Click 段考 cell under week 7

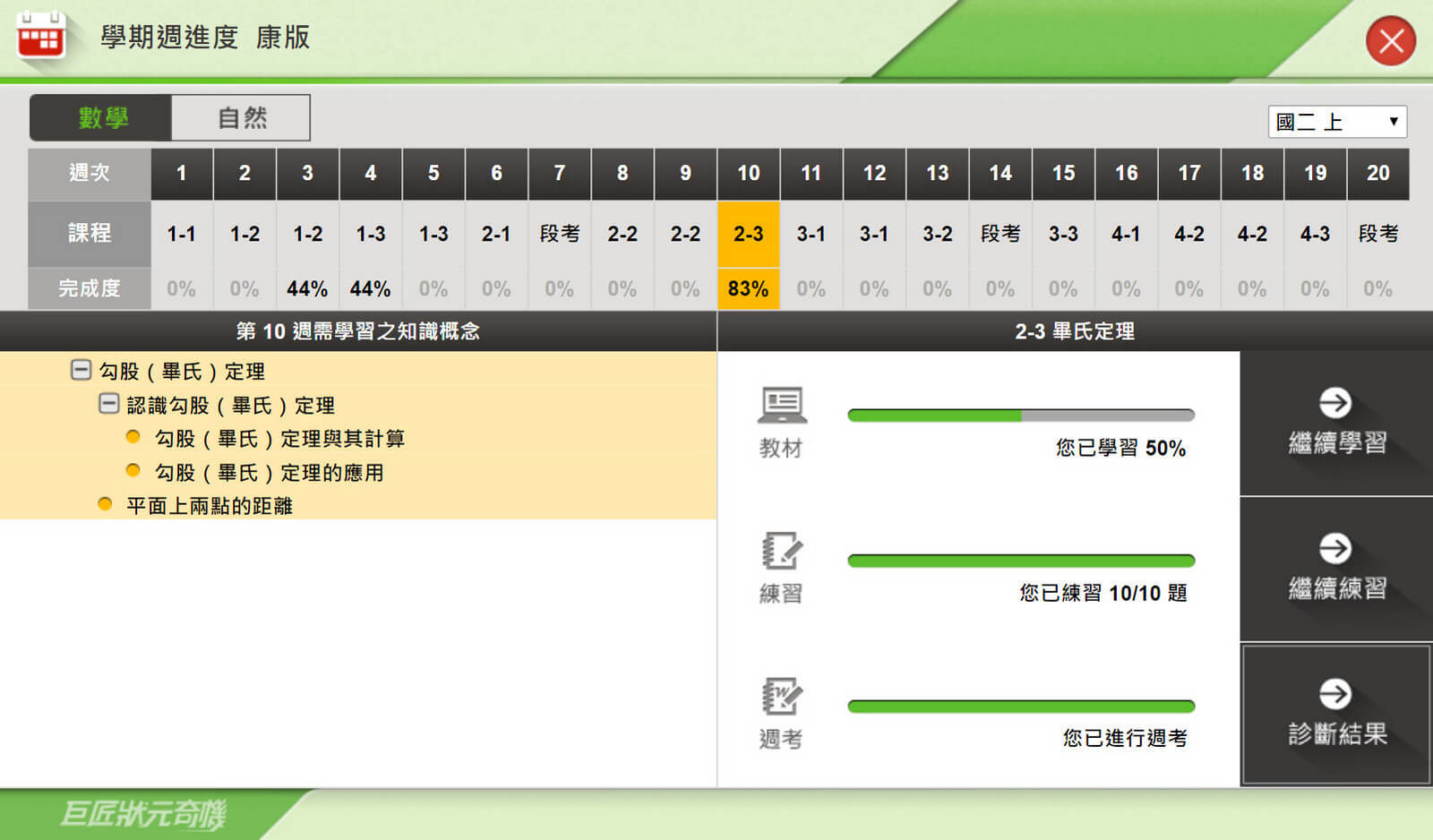coord(560,234)
